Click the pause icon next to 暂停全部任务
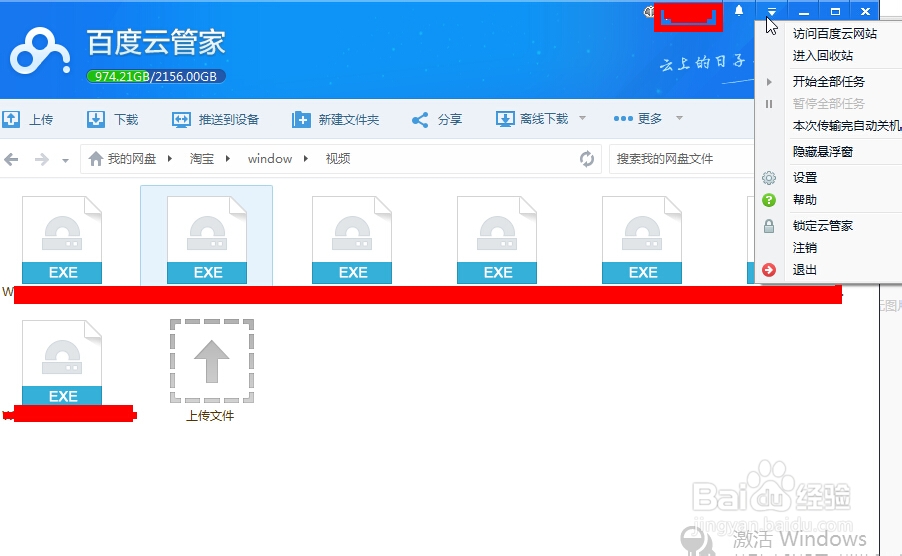The height and width of the screenshot is (556, 902). coord(769,104)
